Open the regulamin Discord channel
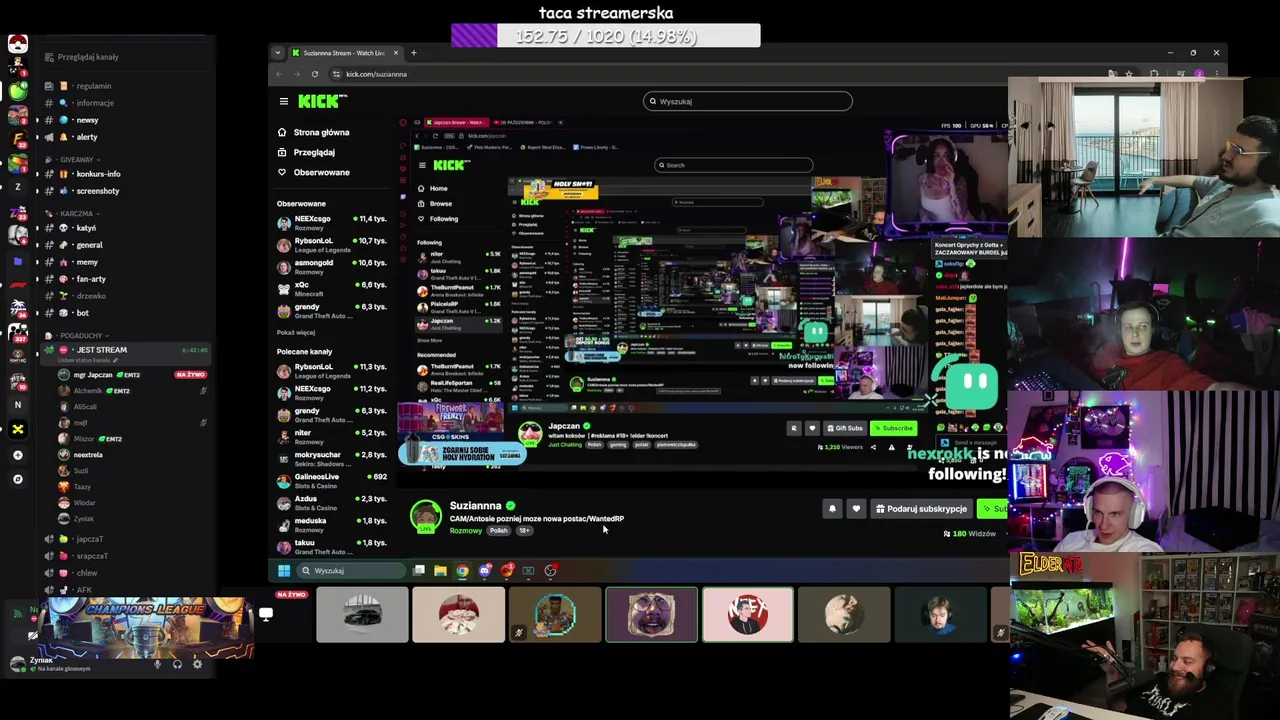This screenshot has height=720, width=1280. [x=93, y=86]
